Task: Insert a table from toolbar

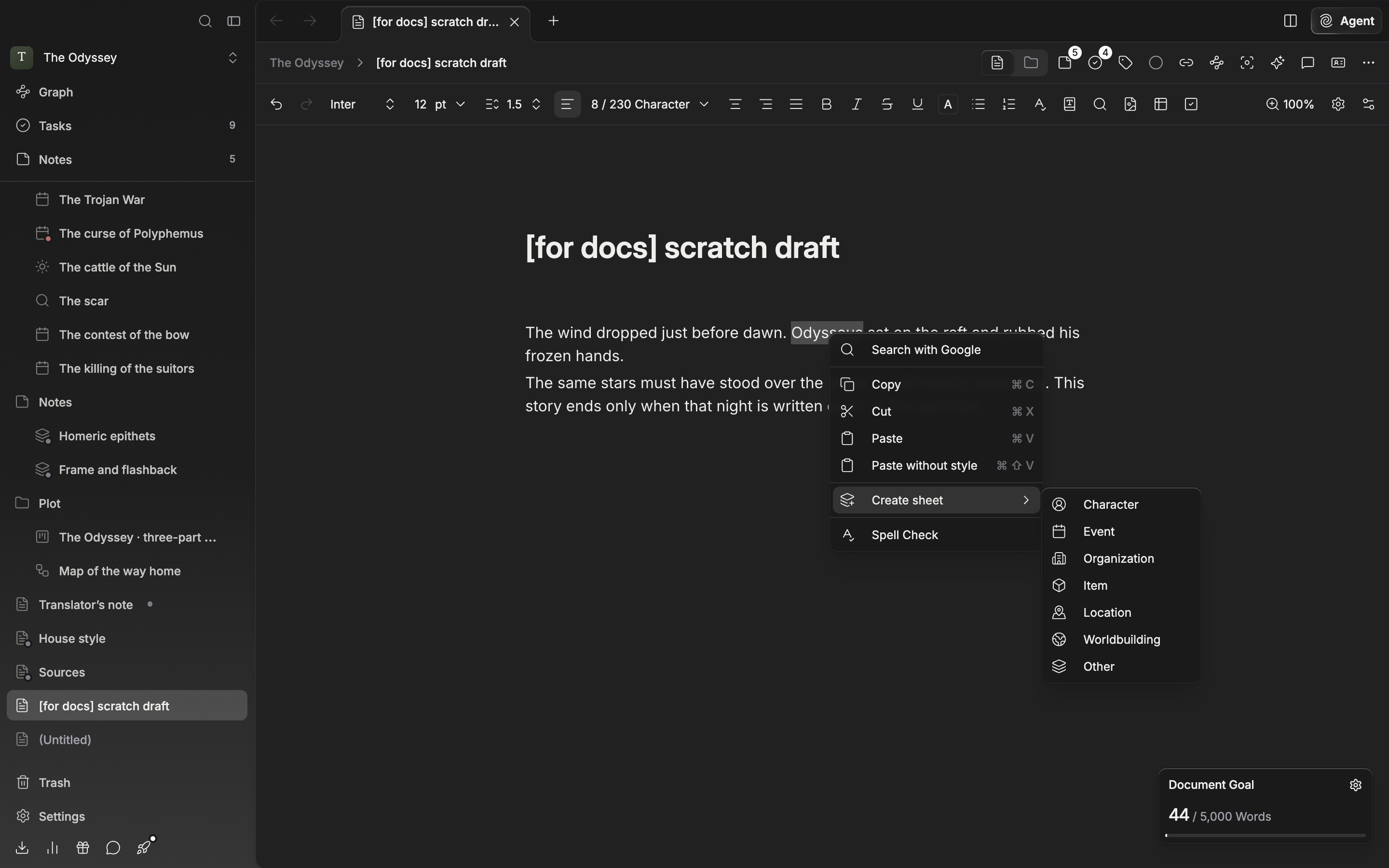Action: click(1160, 105)
